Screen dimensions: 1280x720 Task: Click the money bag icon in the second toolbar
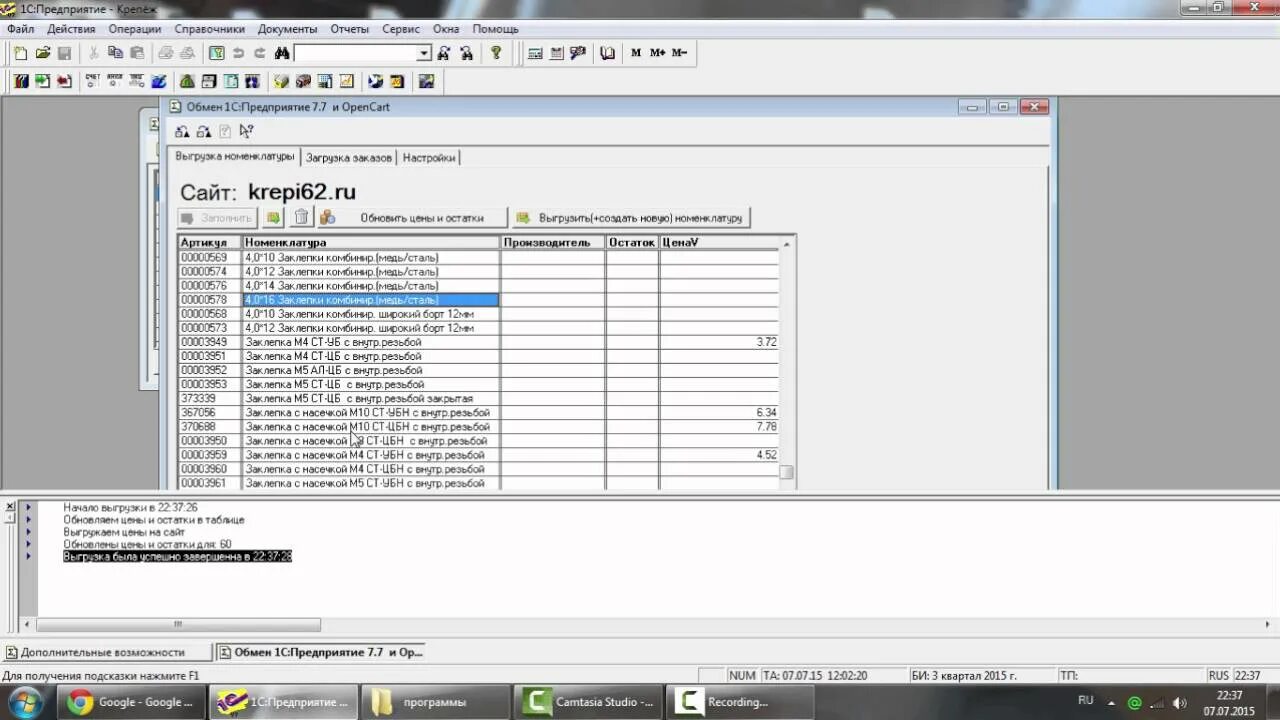coord(186,81)
